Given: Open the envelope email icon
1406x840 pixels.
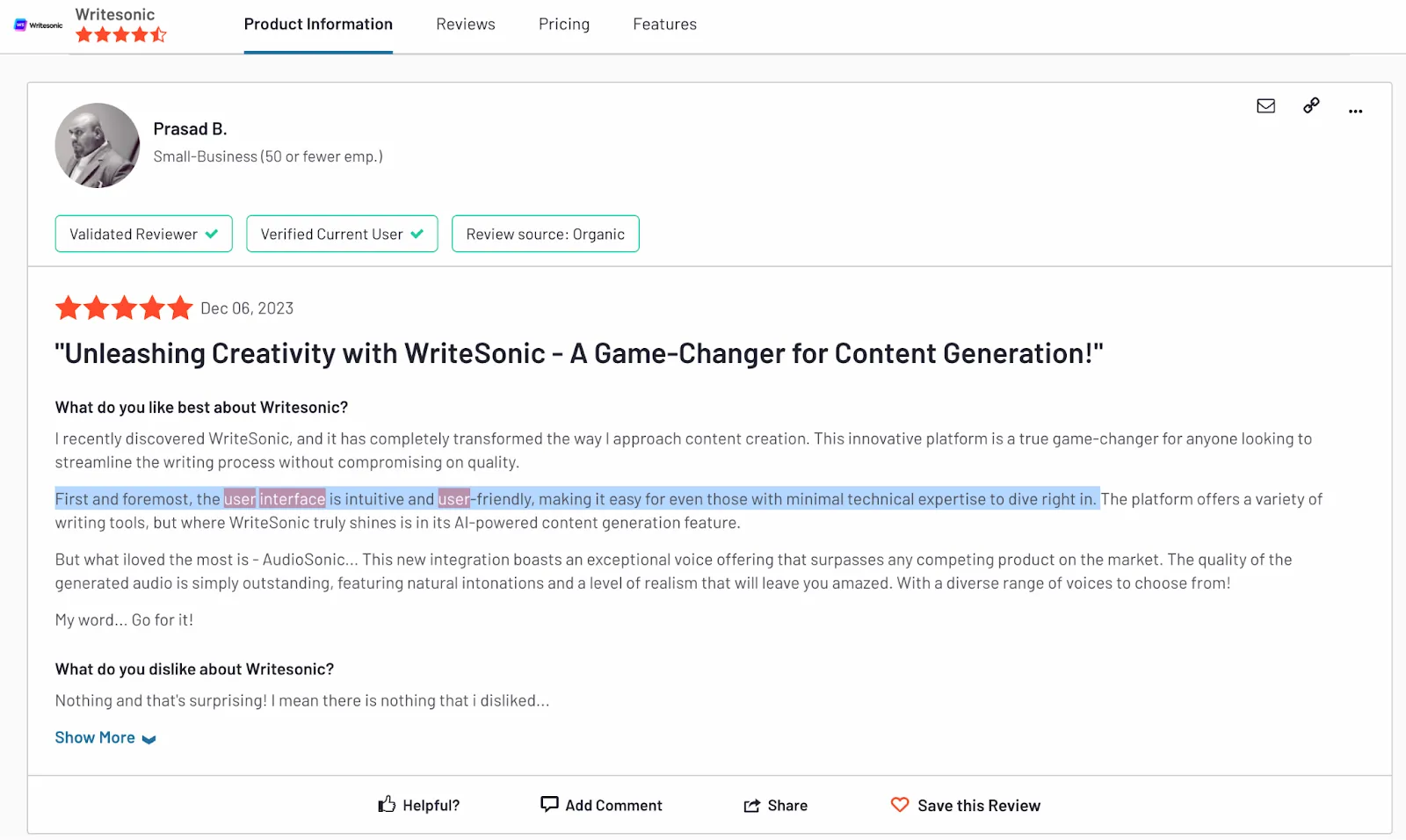Looking at the screenshot, I should pyautogui.click(x=1265, y=106).
